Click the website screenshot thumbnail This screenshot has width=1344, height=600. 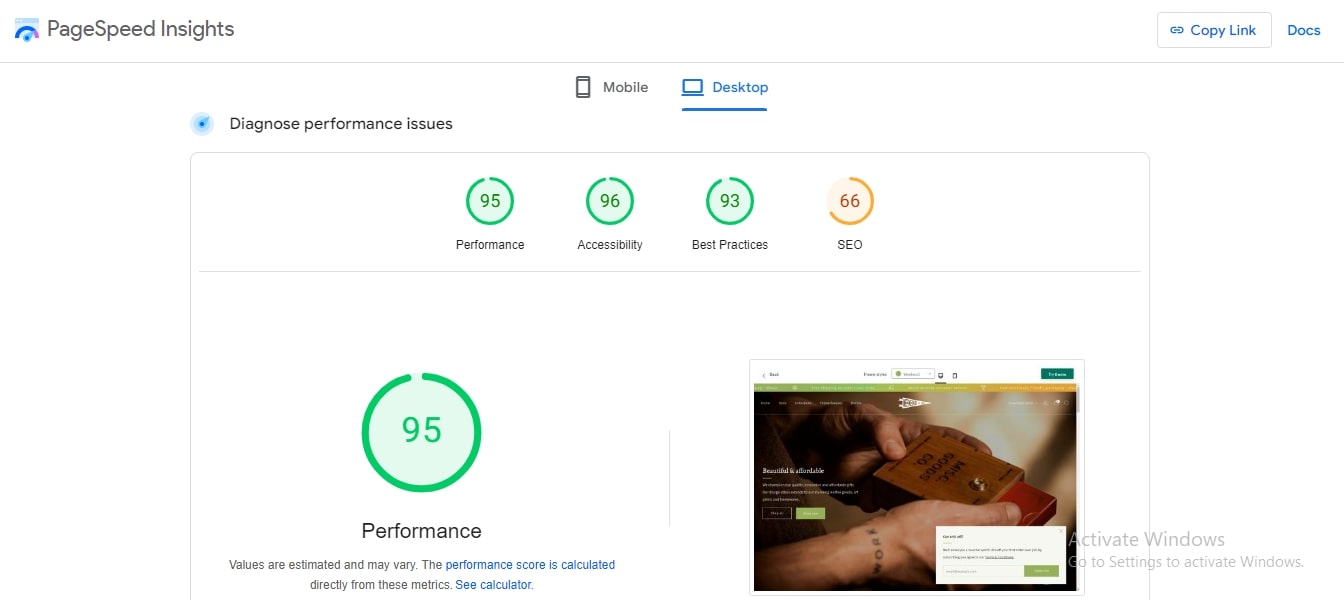(x=917, y=478)
